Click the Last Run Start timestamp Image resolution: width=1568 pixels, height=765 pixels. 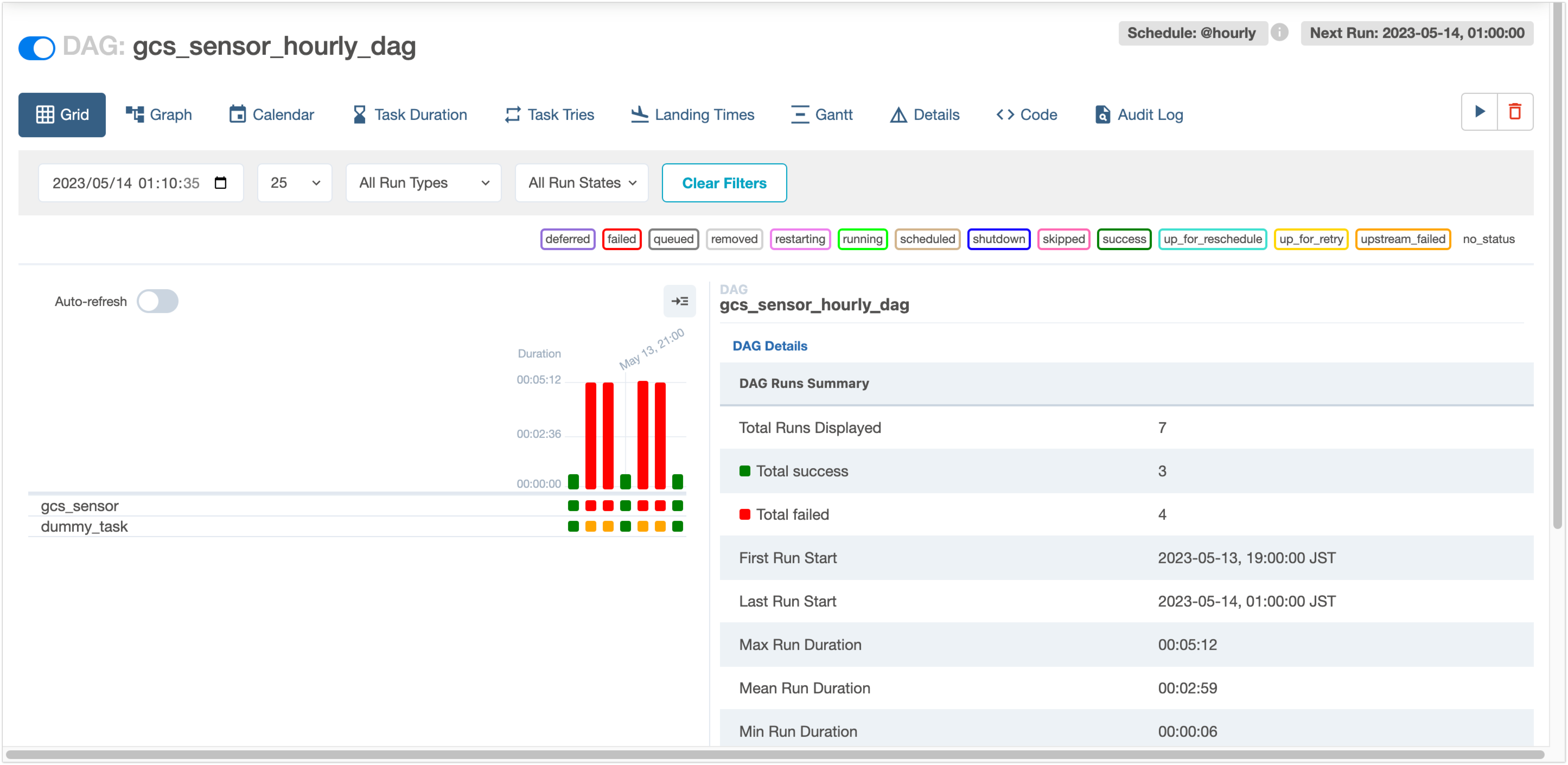point(1247,601)
